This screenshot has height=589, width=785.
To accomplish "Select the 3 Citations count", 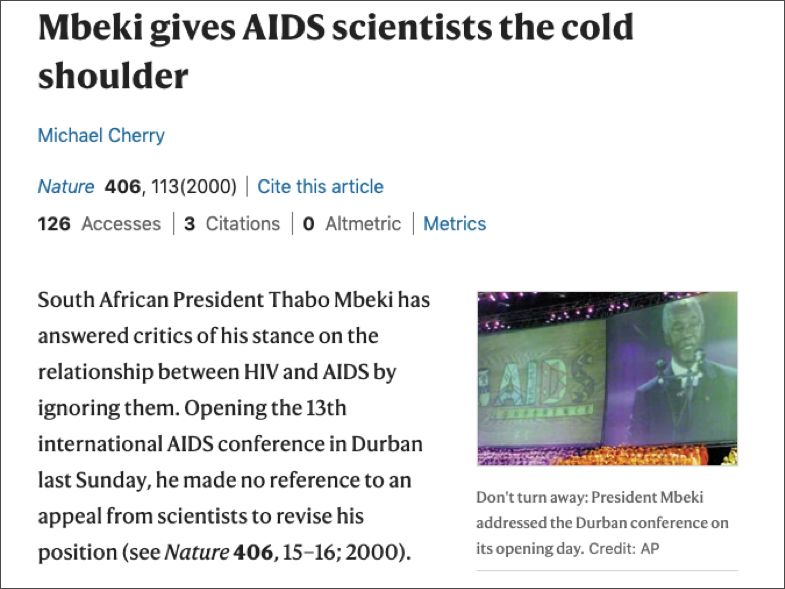I will (x=232, y=223).
